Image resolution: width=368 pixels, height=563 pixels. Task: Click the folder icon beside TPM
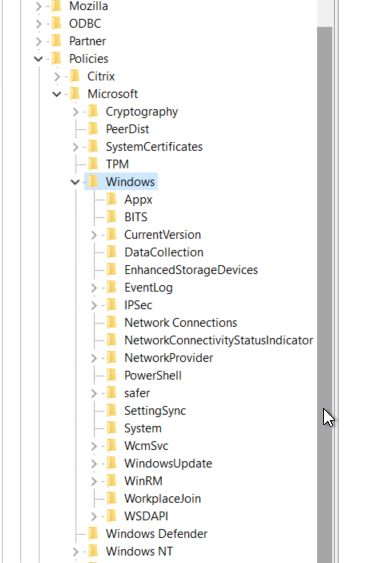pos(93,164)
